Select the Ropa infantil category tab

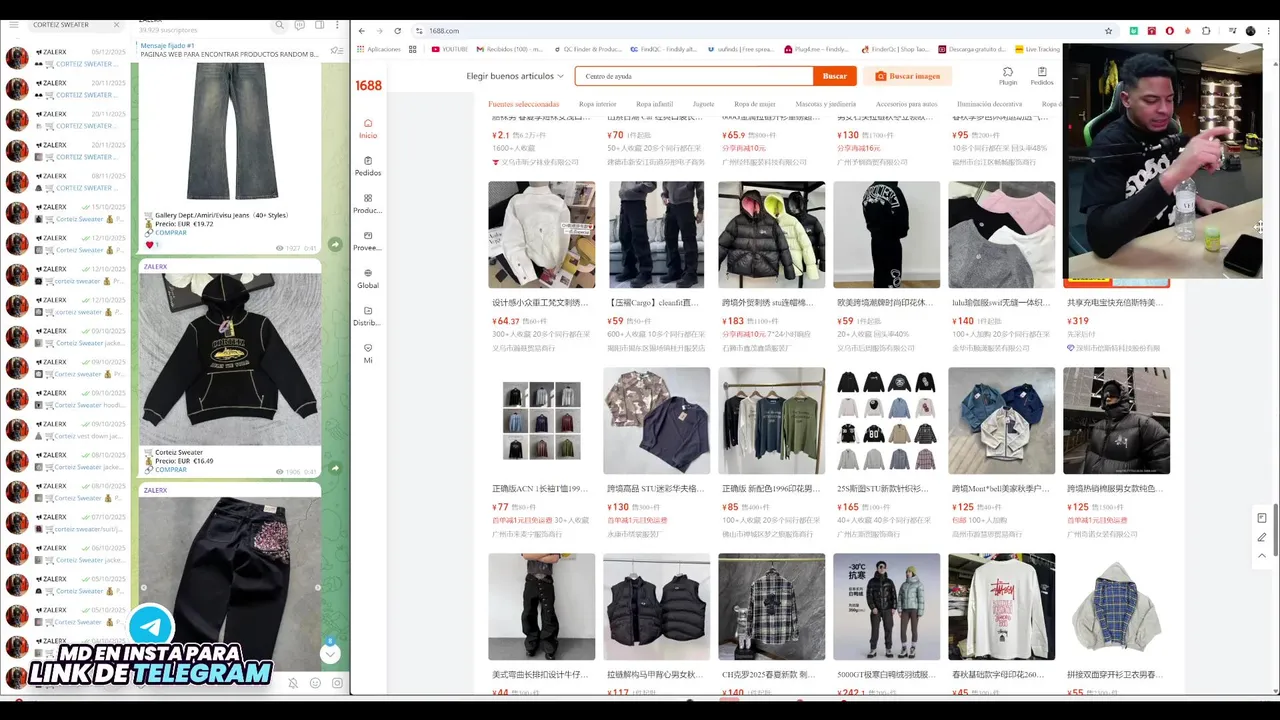(655, 104)
